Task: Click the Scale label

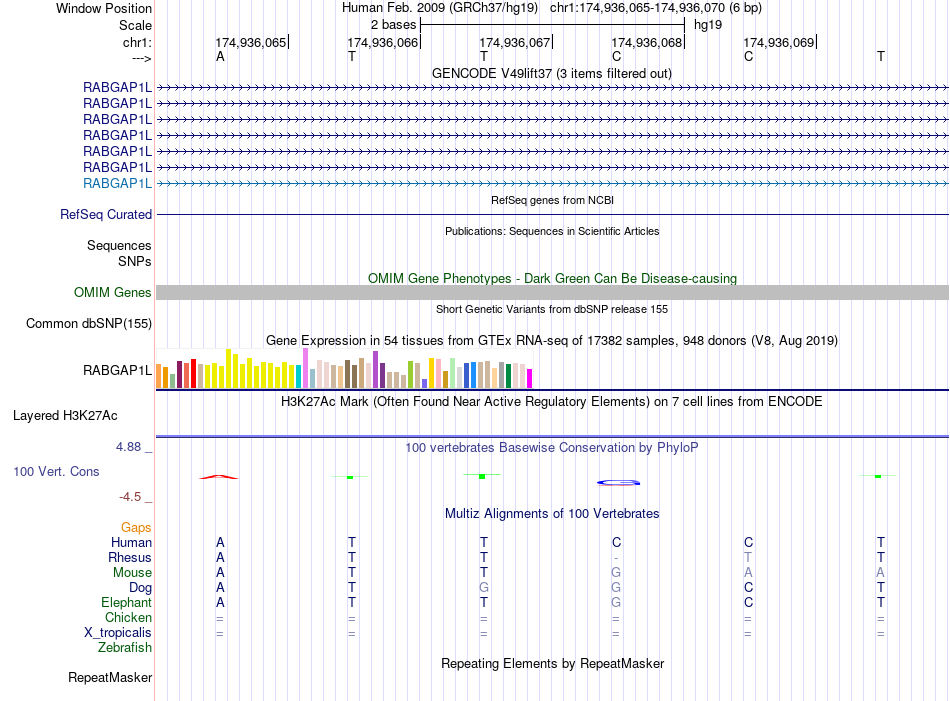Action: tap(135, 25)
